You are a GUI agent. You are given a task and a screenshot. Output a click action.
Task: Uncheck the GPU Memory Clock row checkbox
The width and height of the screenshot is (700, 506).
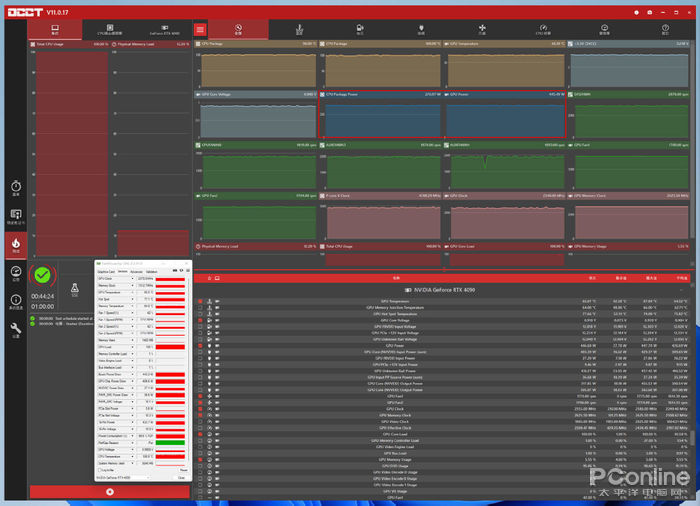click(x=200, y=415)
